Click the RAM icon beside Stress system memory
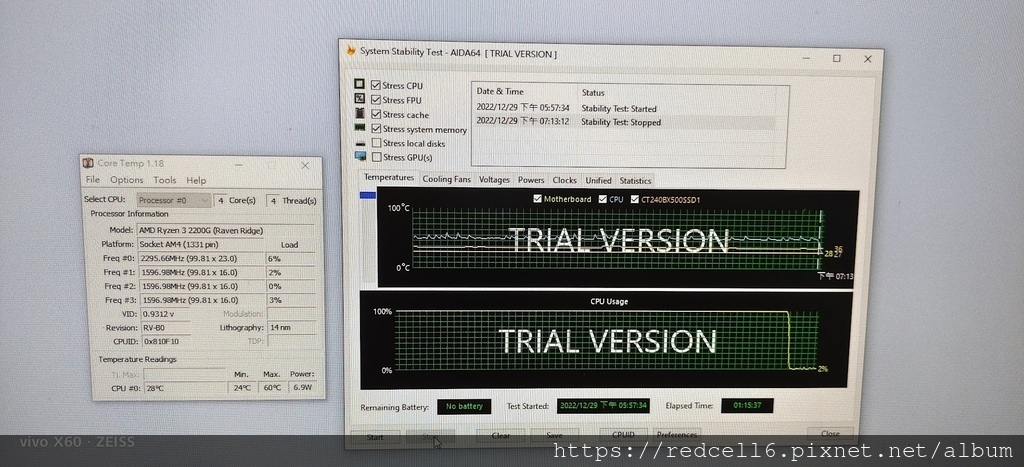Image resolution: width=1024 pixels, height=467 pixels. [x=360, y=128]
